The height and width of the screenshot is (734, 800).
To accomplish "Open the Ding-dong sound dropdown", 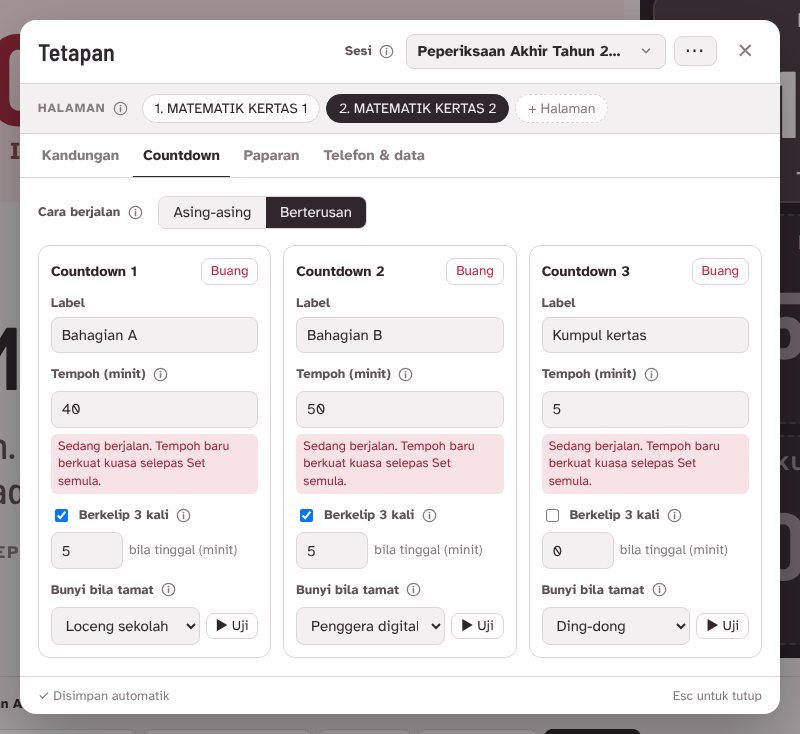I will pos(616,626).
